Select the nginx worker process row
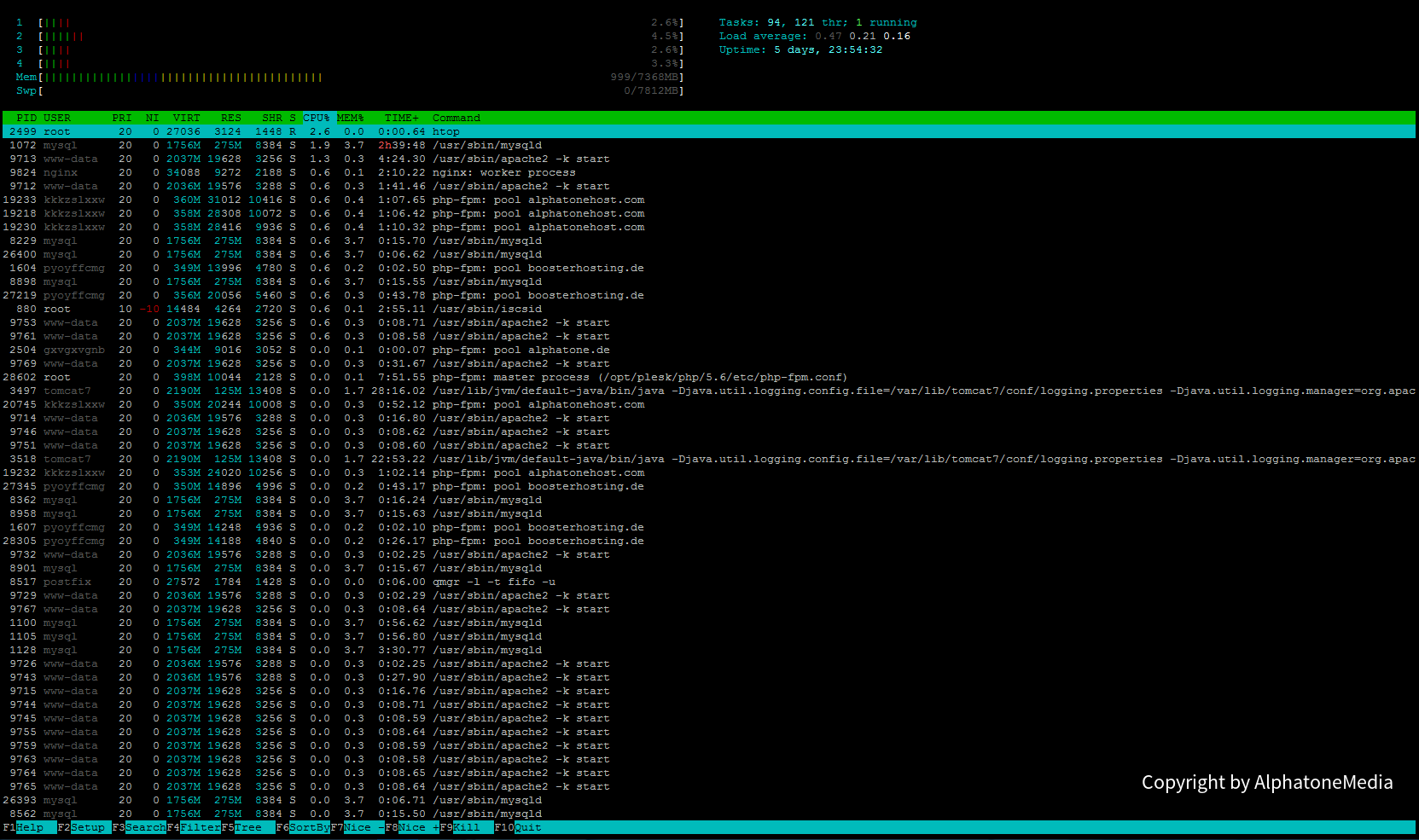The width and height of the screenshot is (1419, 840). (503, 172)
